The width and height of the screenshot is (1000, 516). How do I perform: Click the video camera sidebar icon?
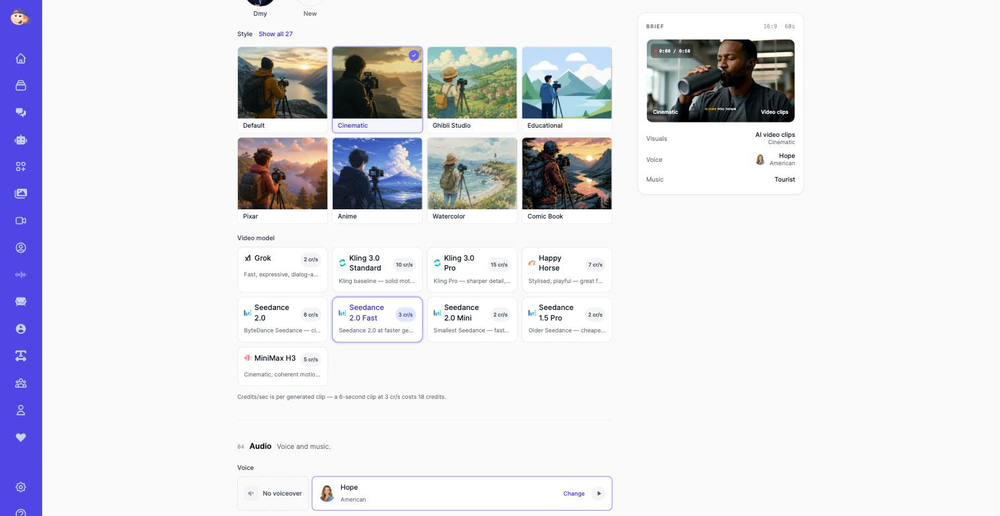point(20,221)
